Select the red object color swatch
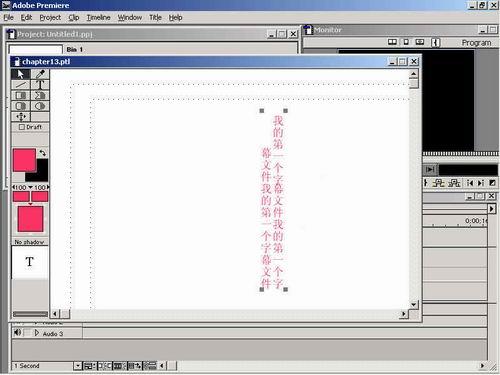 24,160
